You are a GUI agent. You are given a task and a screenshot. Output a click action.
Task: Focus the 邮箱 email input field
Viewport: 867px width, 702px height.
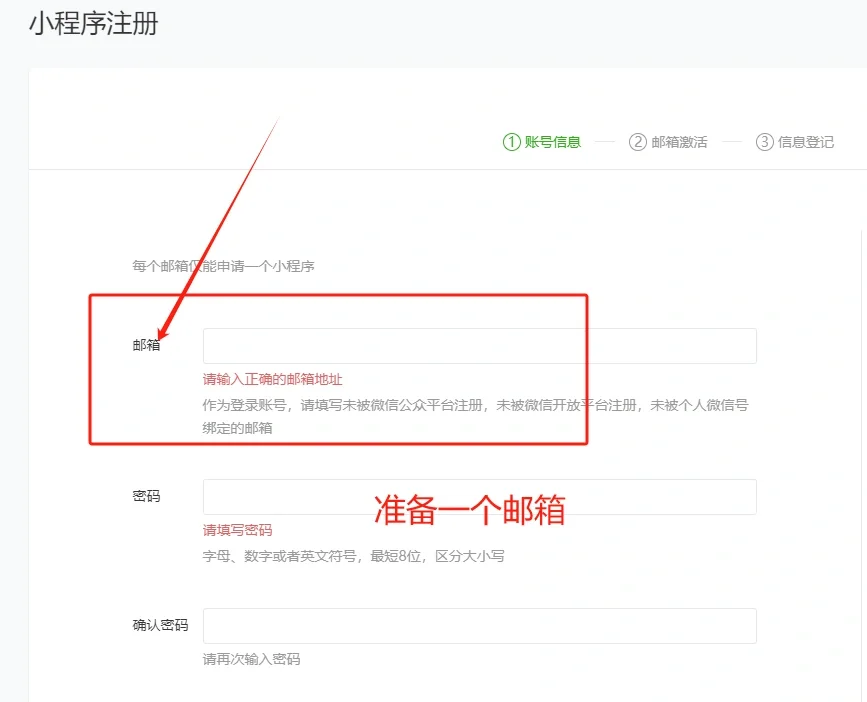point(479,346)
